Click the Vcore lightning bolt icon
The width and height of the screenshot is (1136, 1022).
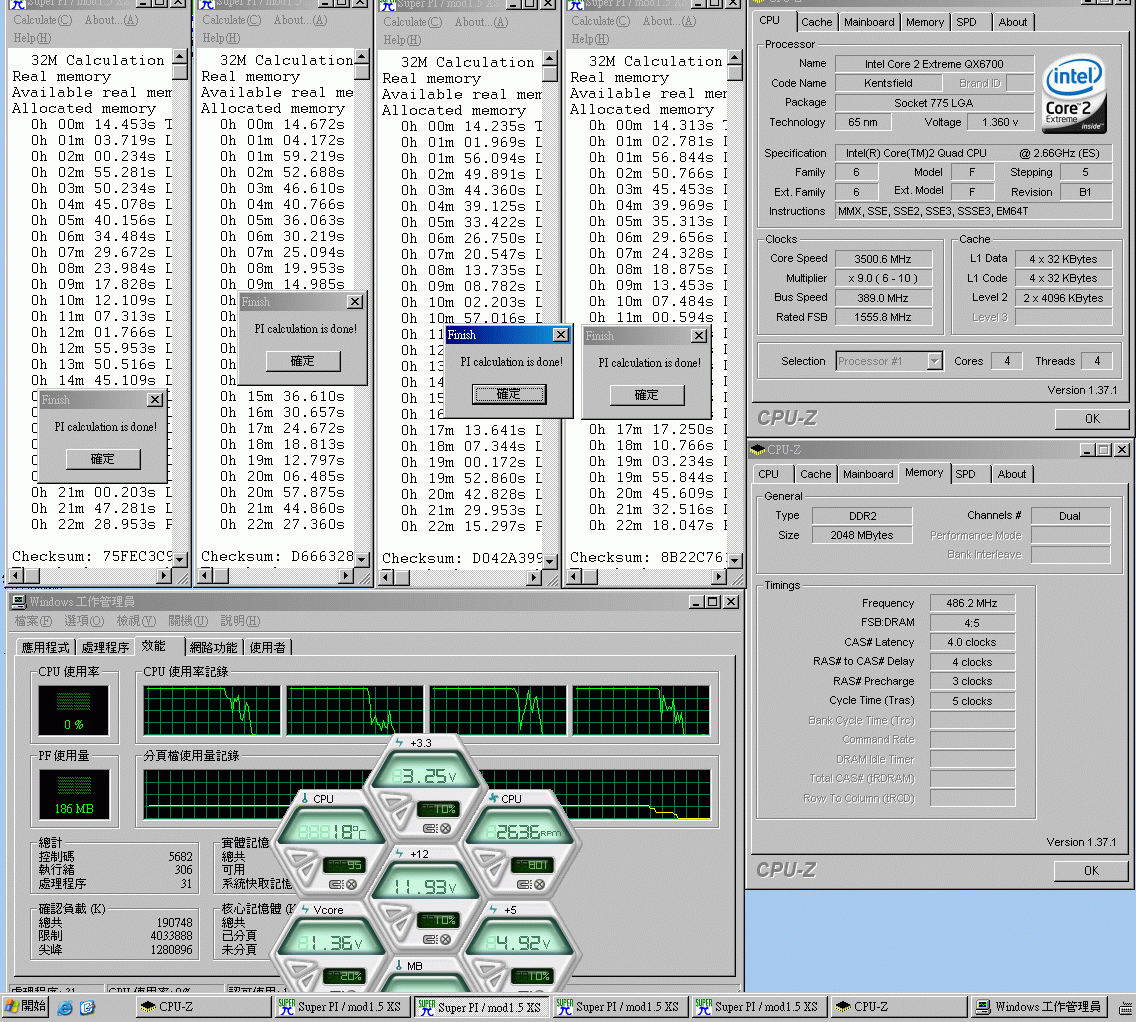[x=306, y=910]
